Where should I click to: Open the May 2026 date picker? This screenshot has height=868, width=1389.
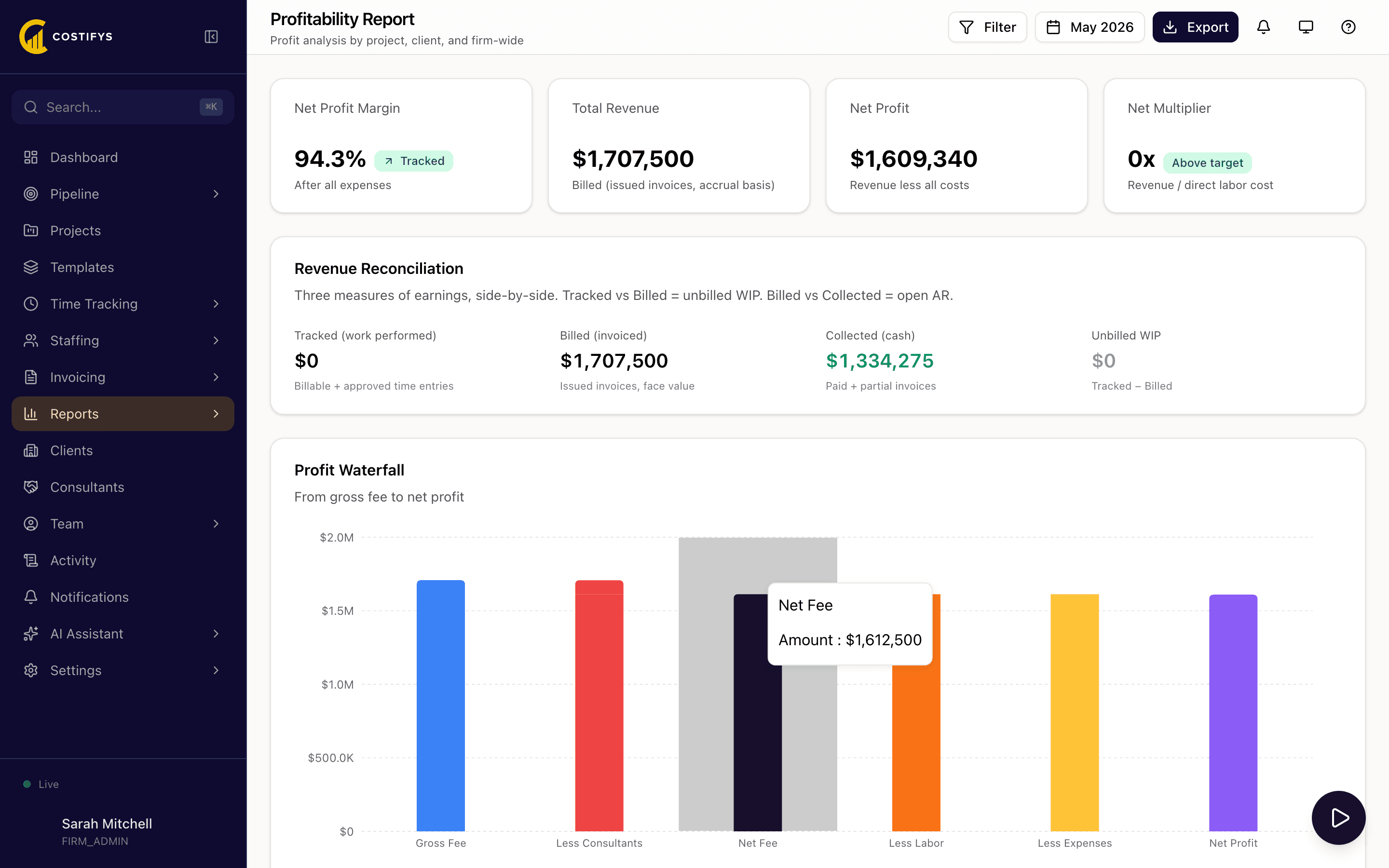click(x=1089, y=27)
